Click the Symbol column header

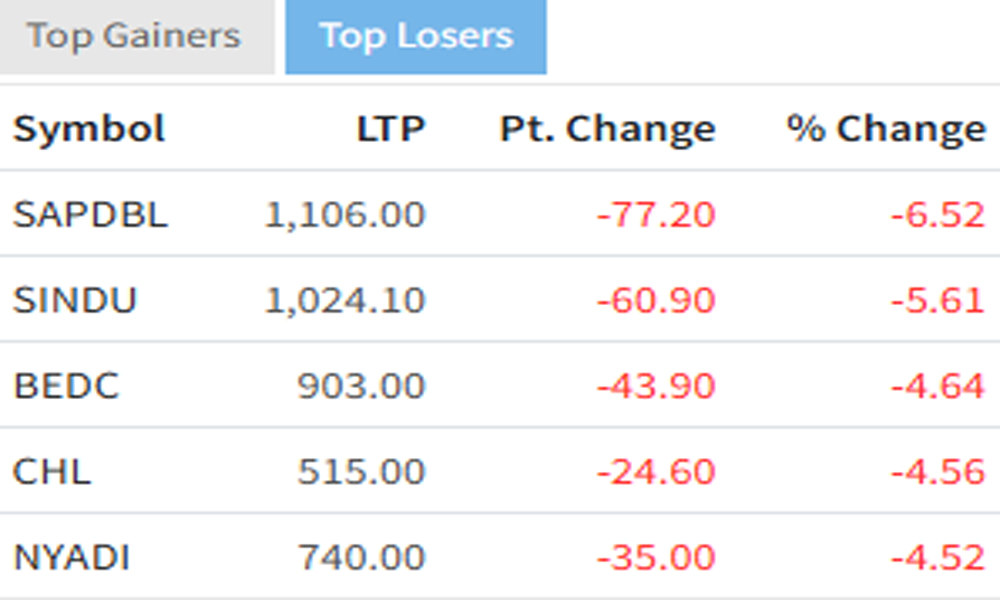89,129
